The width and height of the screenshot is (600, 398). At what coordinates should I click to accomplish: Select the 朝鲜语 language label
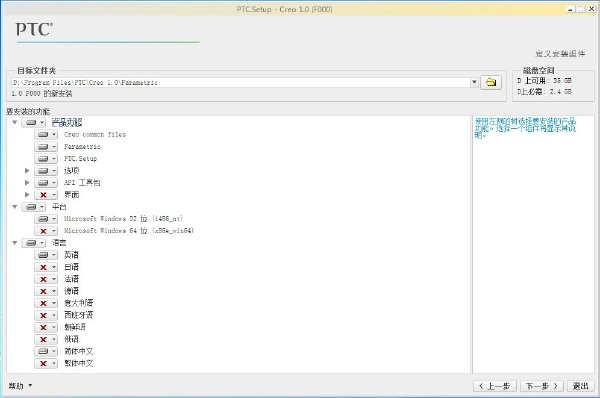coord(75,327)
